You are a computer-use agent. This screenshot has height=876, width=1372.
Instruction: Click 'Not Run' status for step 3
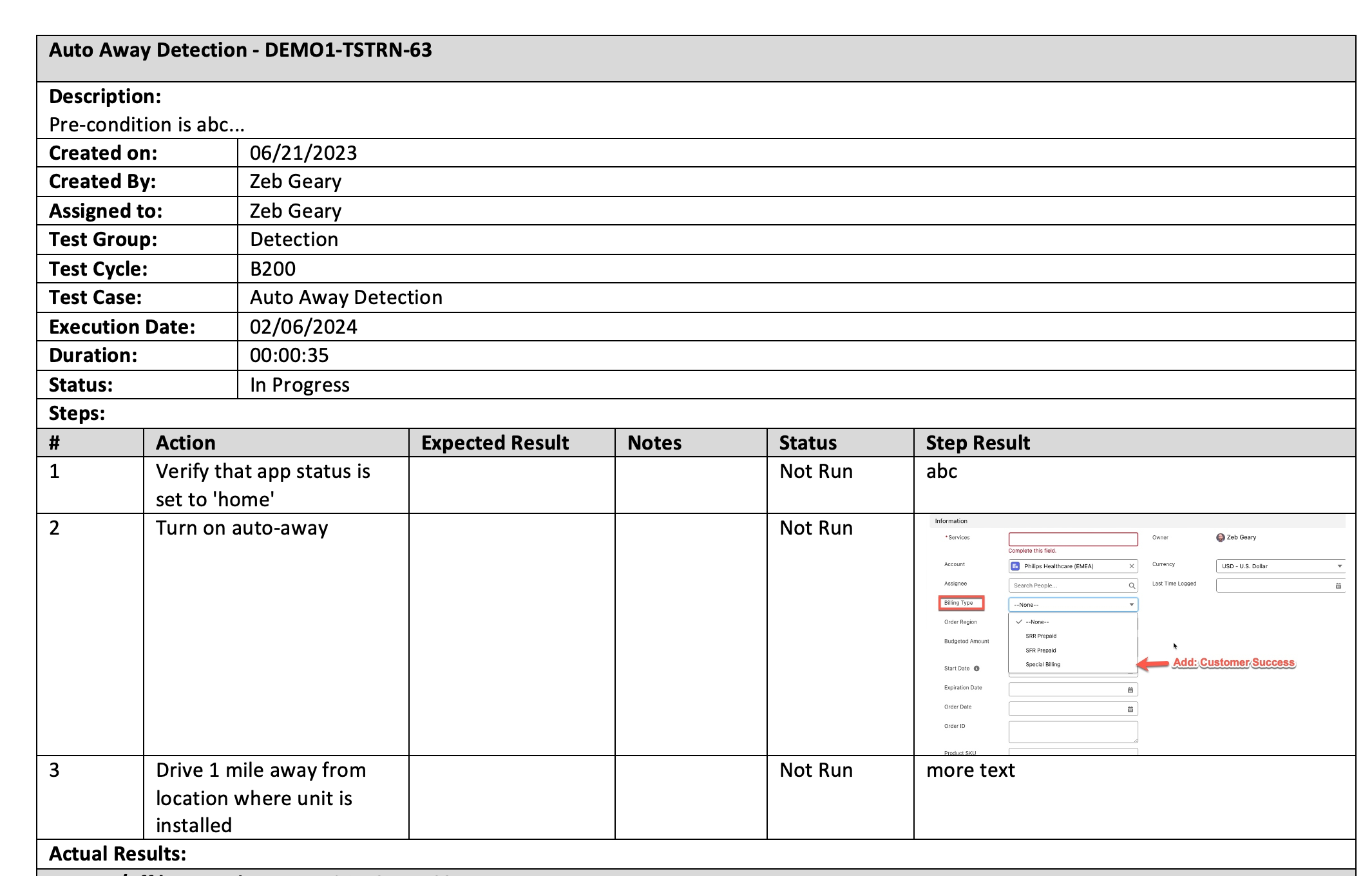[x=816, y=770]
